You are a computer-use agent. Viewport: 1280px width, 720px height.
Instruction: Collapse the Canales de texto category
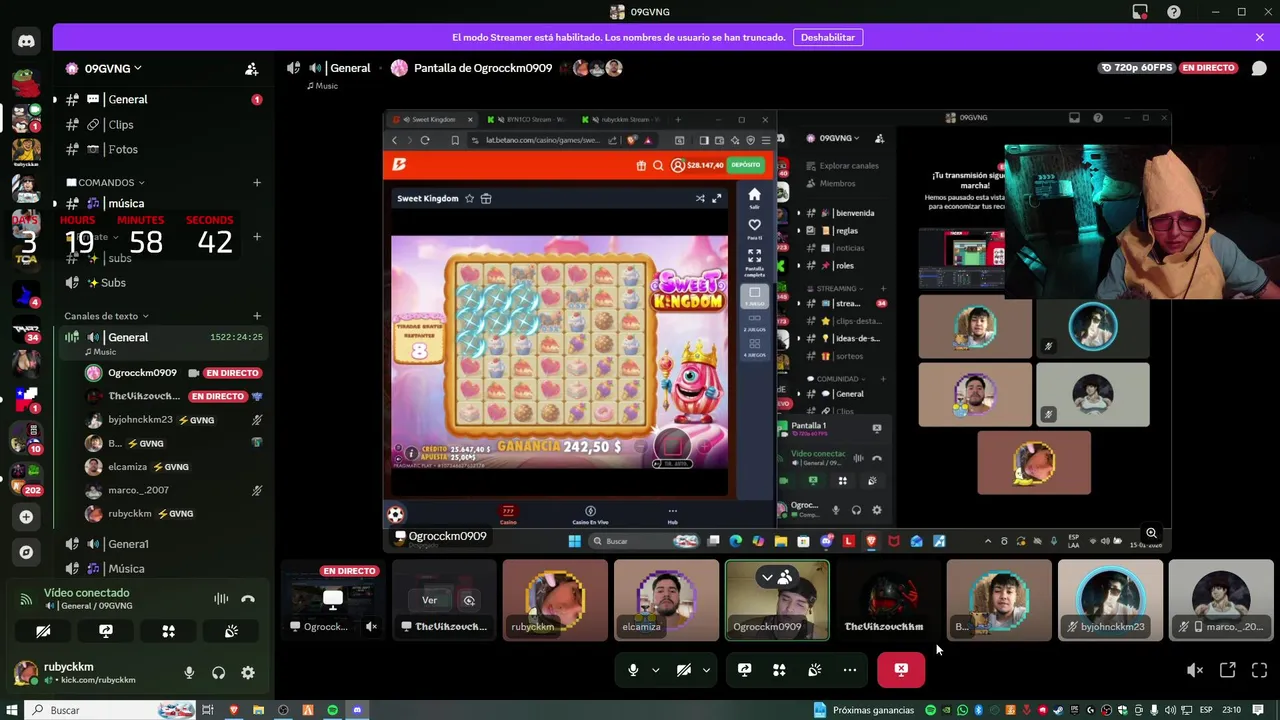[x=106, y=316]
